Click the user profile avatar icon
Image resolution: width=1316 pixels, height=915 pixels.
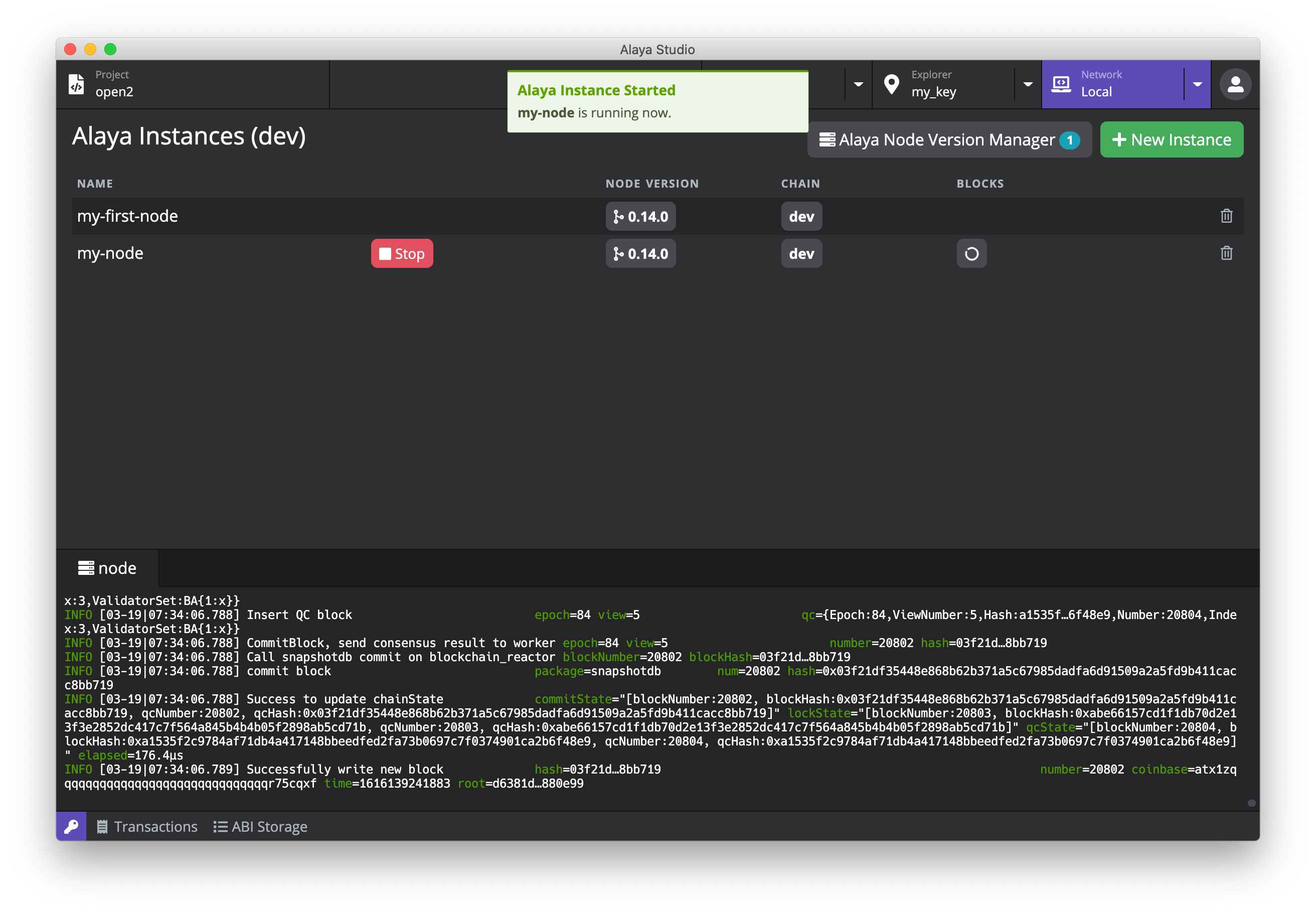(x=1235, y=85)
